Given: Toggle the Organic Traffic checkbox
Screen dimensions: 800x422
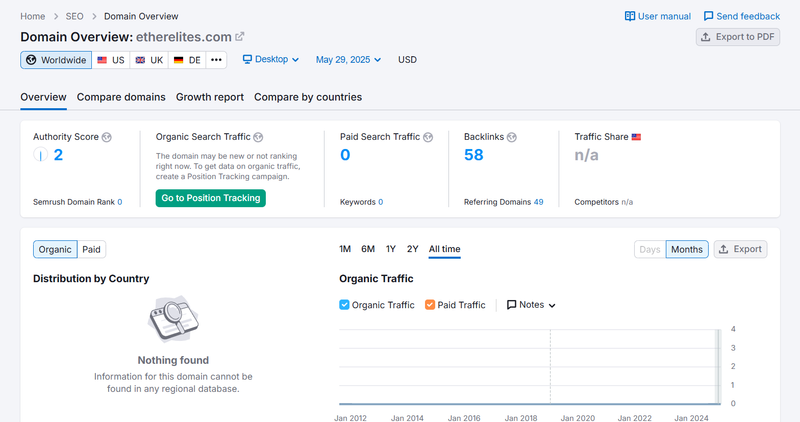Looking at the screenshot, I should click(x=344, y=305).
